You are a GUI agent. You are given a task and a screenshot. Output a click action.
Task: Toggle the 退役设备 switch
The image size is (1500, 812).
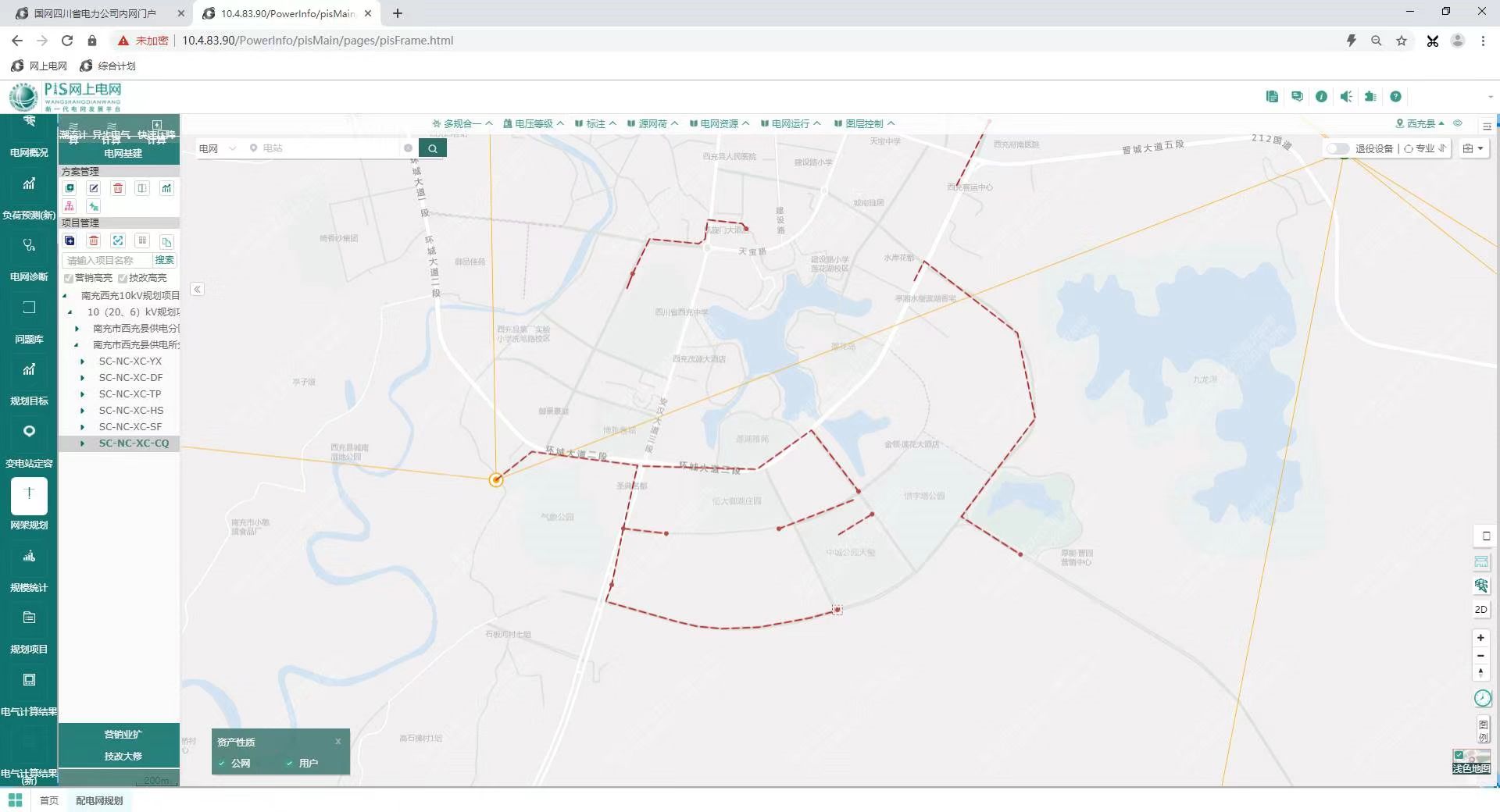click(1337, 148)
